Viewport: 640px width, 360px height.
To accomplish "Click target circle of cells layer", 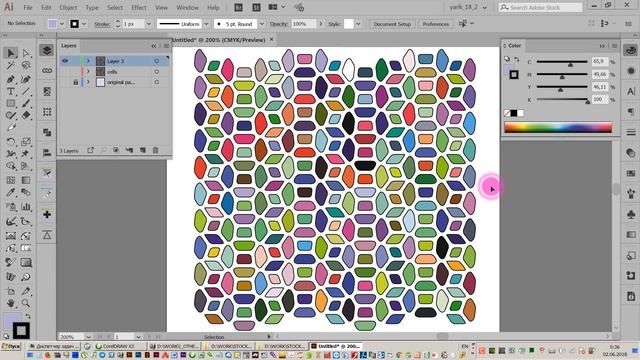I will (156, 71).
